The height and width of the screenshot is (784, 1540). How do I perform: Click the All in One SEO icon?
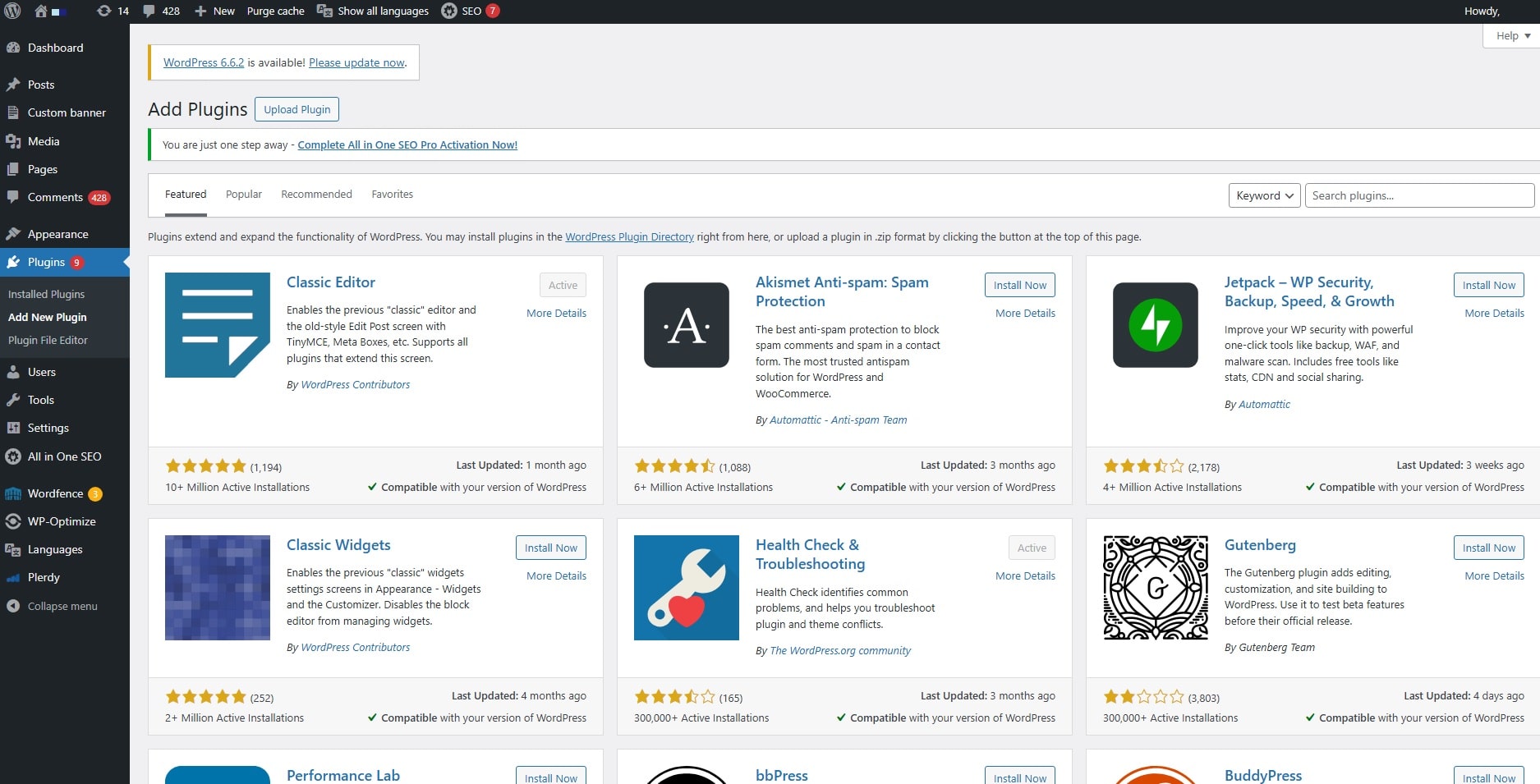click(x=13, y=456)
